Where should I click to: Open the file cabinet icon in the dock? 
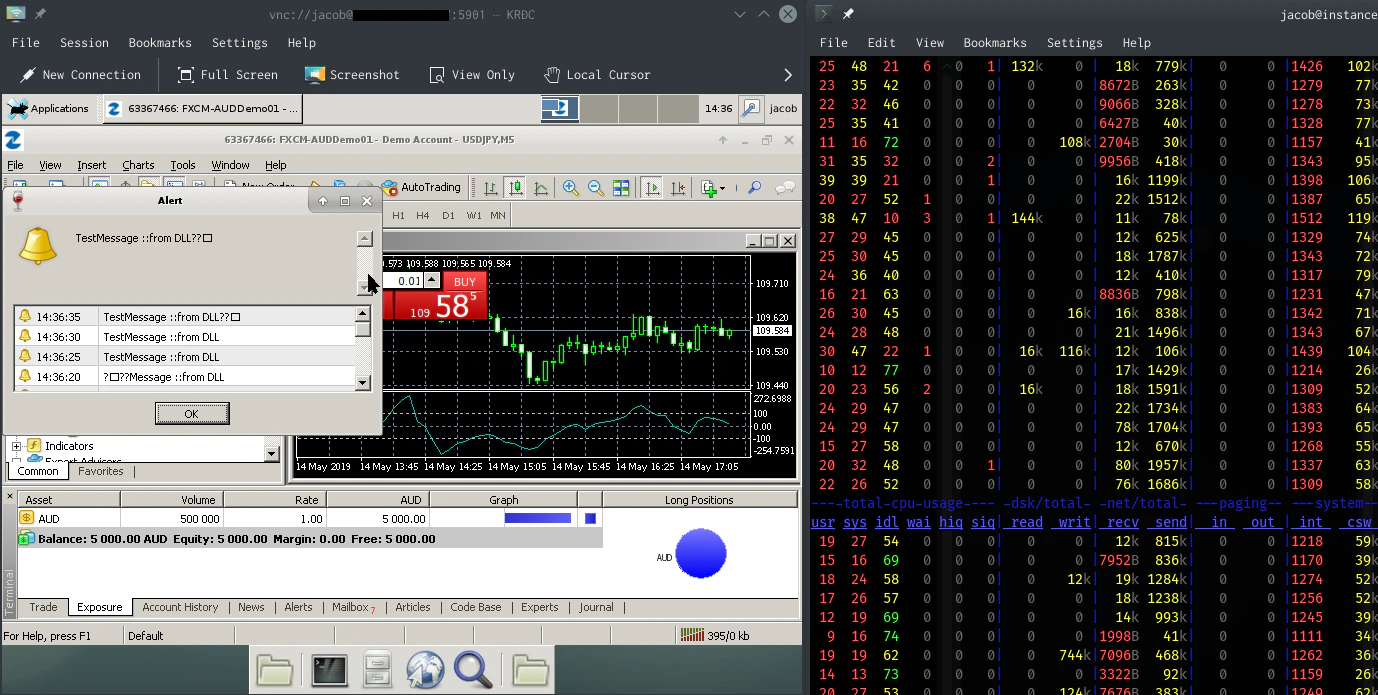[x=377, y=669]
